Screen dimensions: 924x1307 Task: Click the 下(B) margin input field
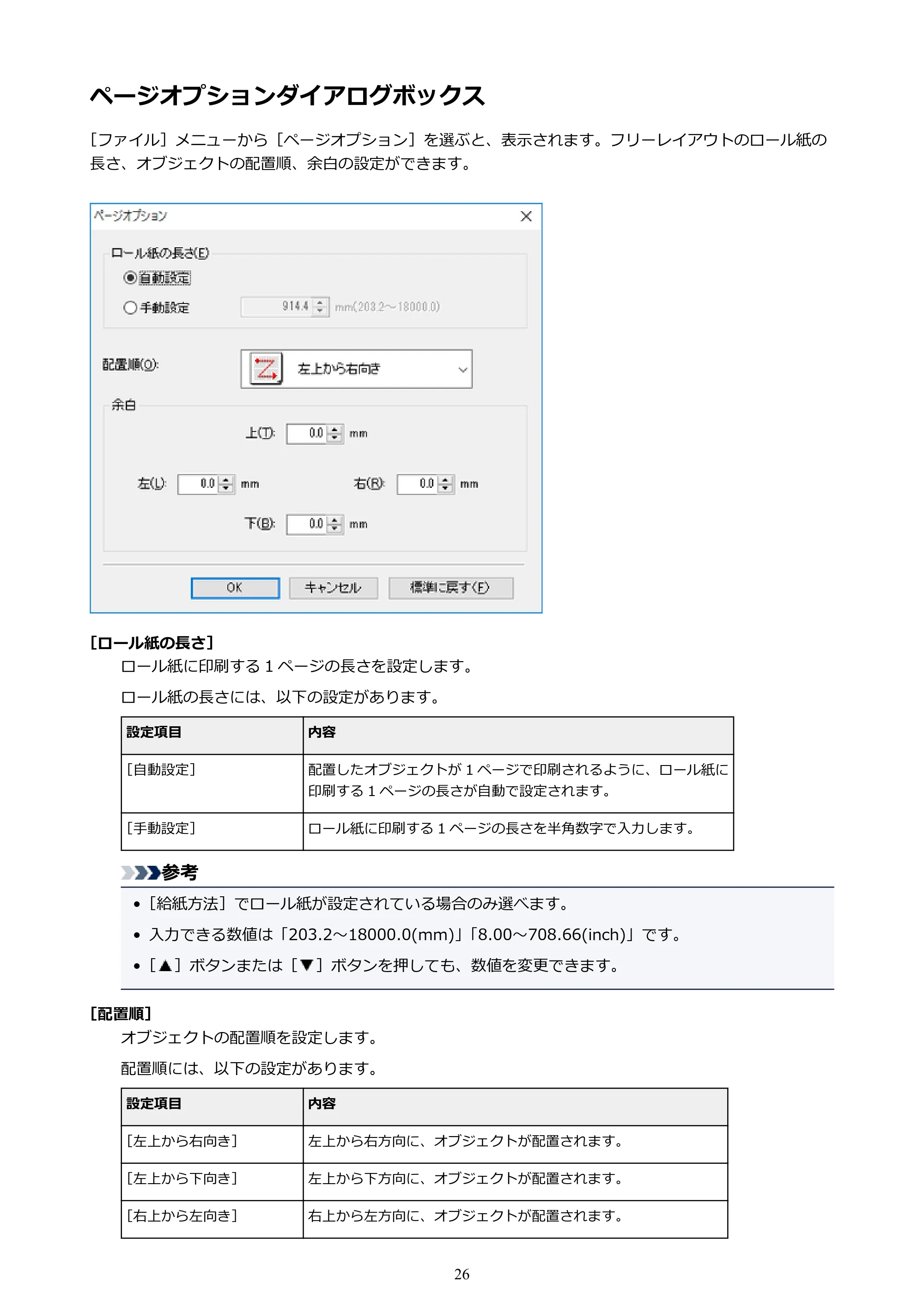pos(307,524)
